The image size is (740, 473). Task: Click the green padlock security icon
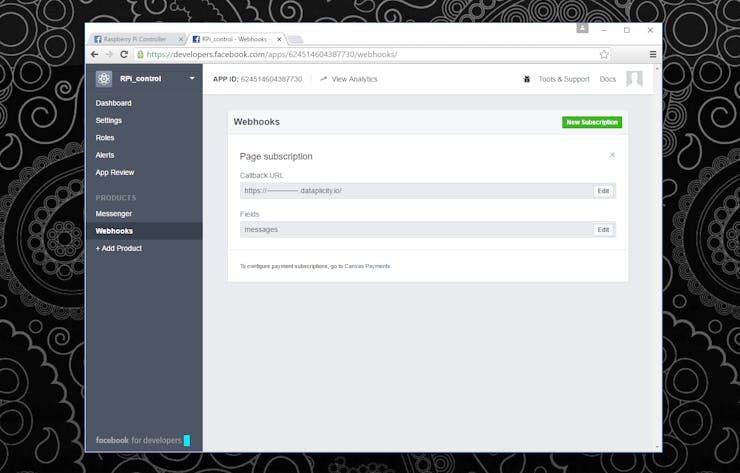tap(140, 54)
